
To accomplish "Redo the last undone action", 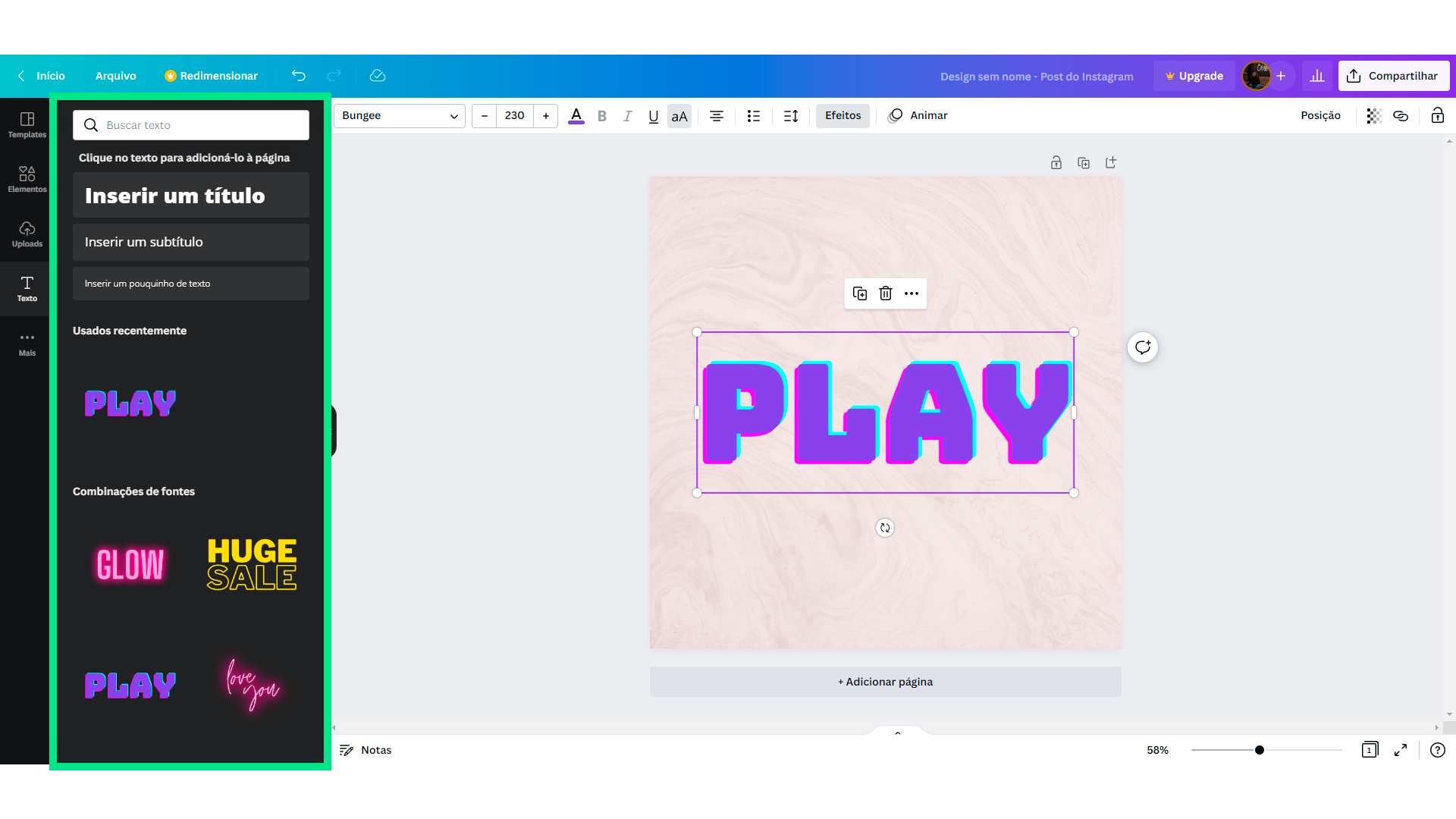I will click(x=334, y=76).
